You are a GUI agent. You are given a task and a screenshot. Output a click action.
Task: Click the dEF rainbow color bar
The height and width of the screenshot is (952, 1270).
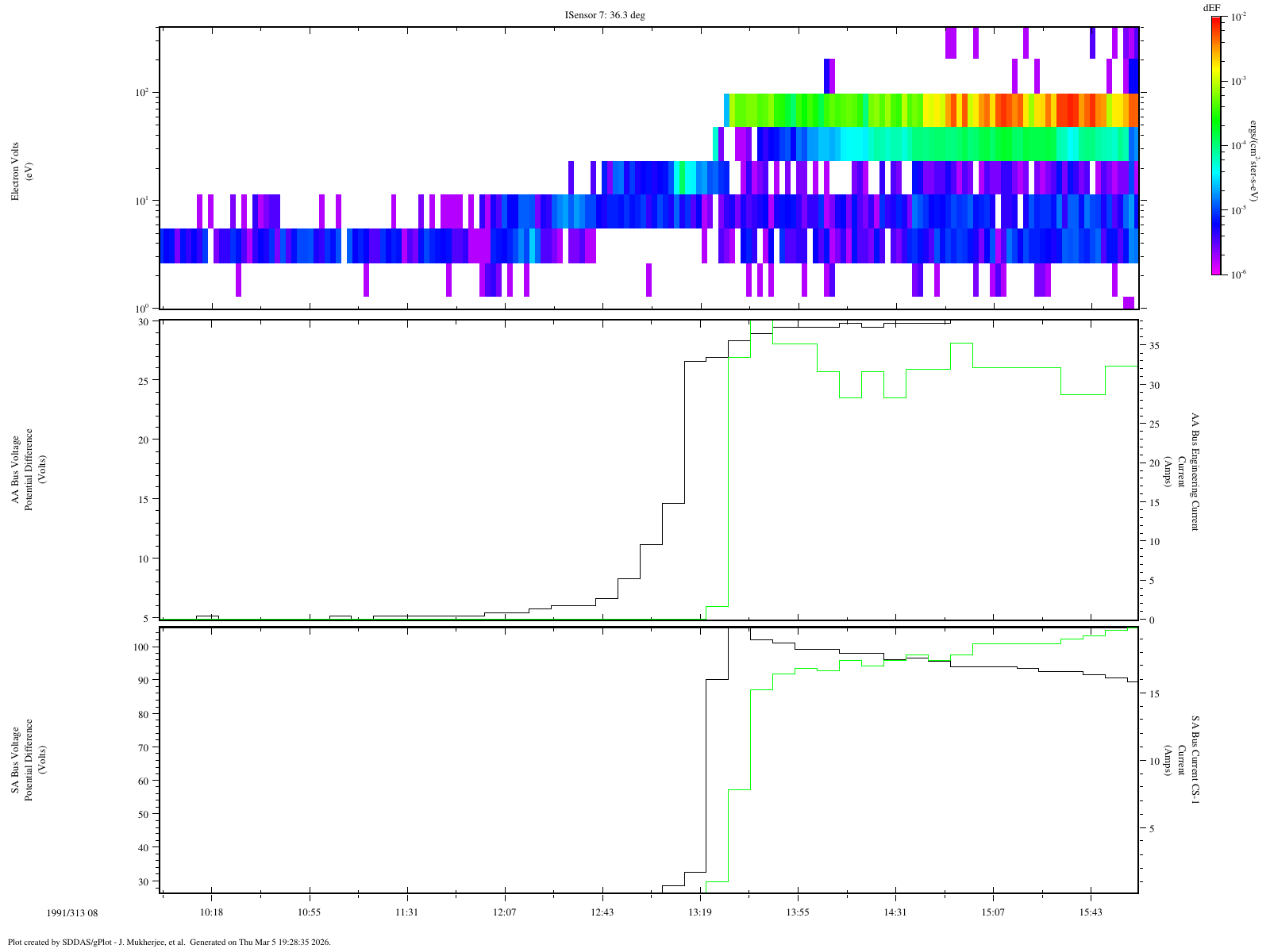(x=1216, y=146)
